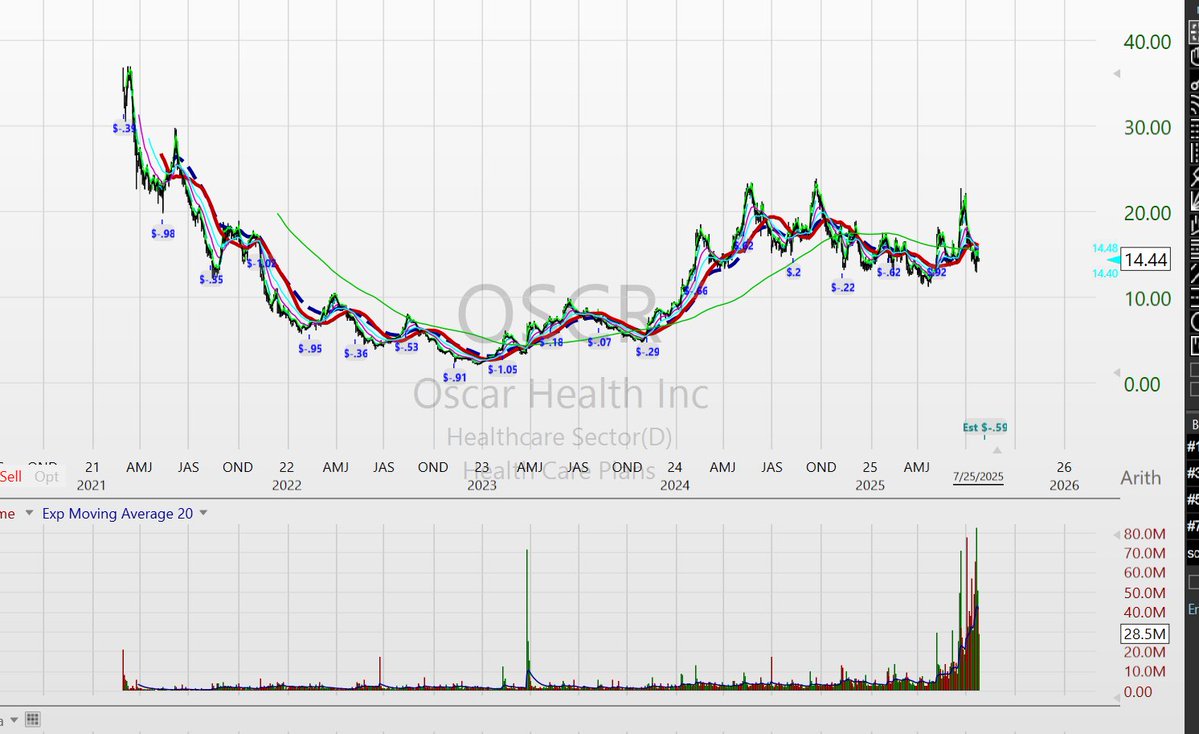
Task: Click the $-.36 earnings marker
Action: coord(356,353)
